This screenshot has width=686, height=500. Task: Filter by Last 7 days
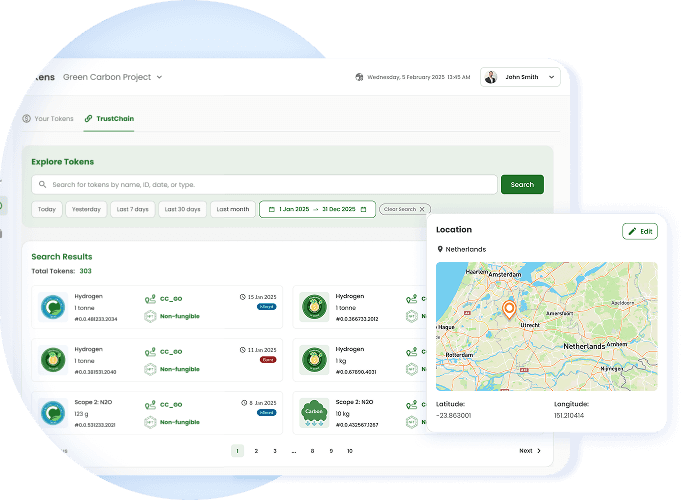pos(133,209)
